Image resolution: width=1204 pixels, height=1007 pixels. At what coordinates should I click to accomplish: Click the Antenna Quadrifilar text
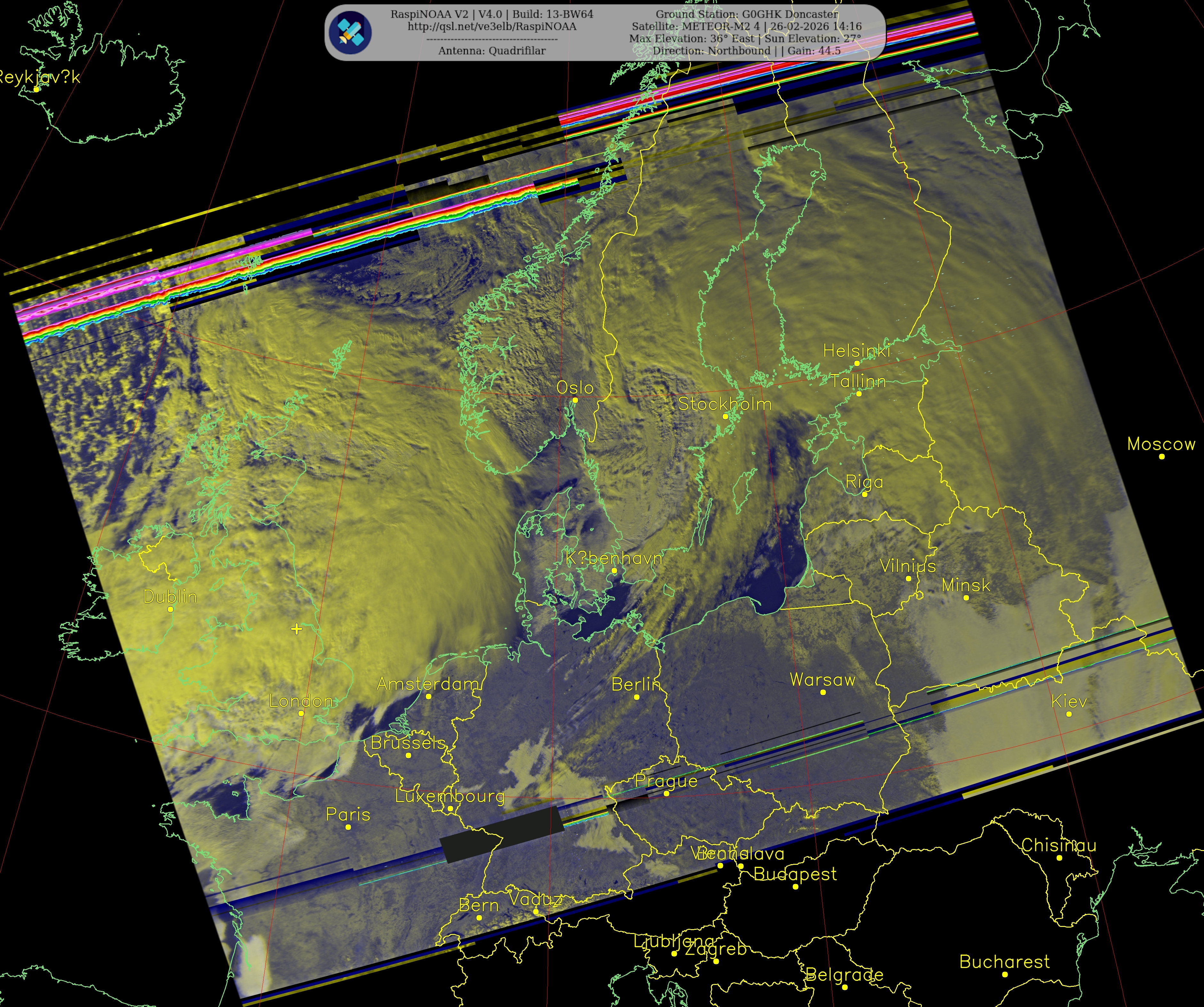[492, 51]
